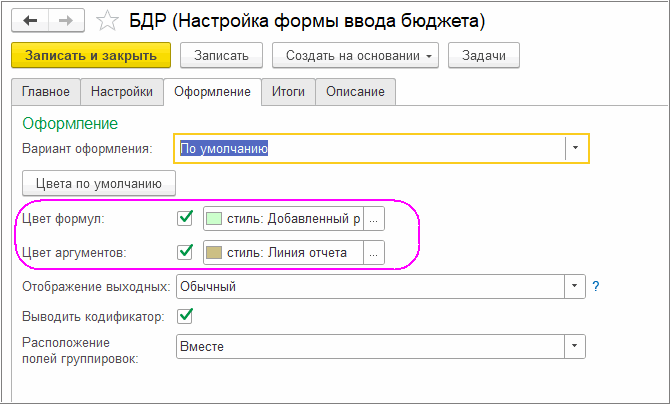This screenshot has height=404, width=670.
Task: Uncheck Выводить кодификатор checkbox
Action: [184, 316]
